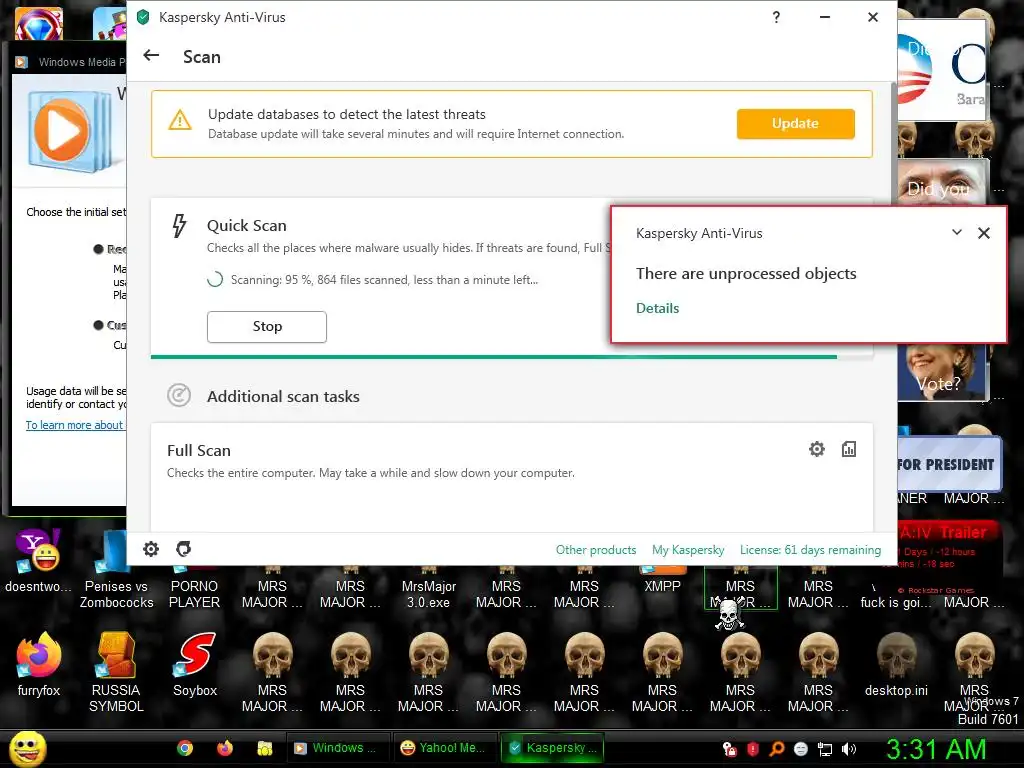Viewport: 1024px width, 768px height.
Task: Click the network tray icon
Action: point(825,749)
